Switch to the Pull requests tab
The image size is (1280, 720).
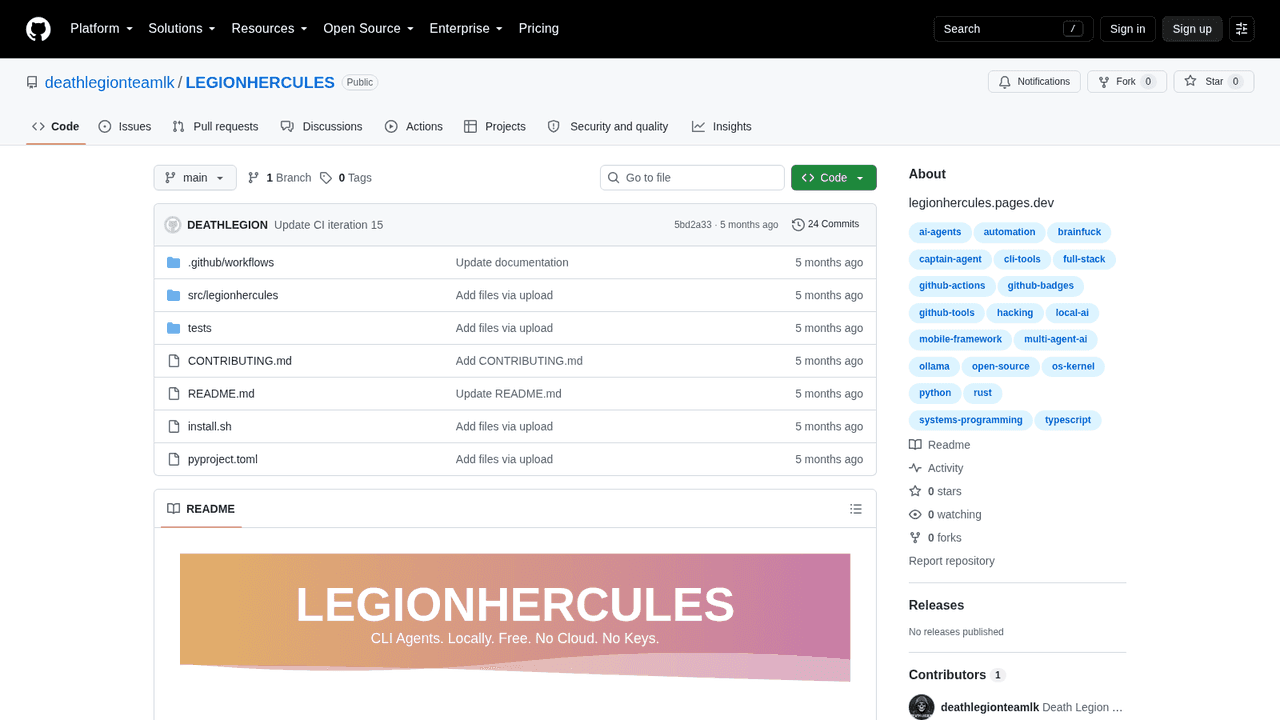[x=215, y=127]
